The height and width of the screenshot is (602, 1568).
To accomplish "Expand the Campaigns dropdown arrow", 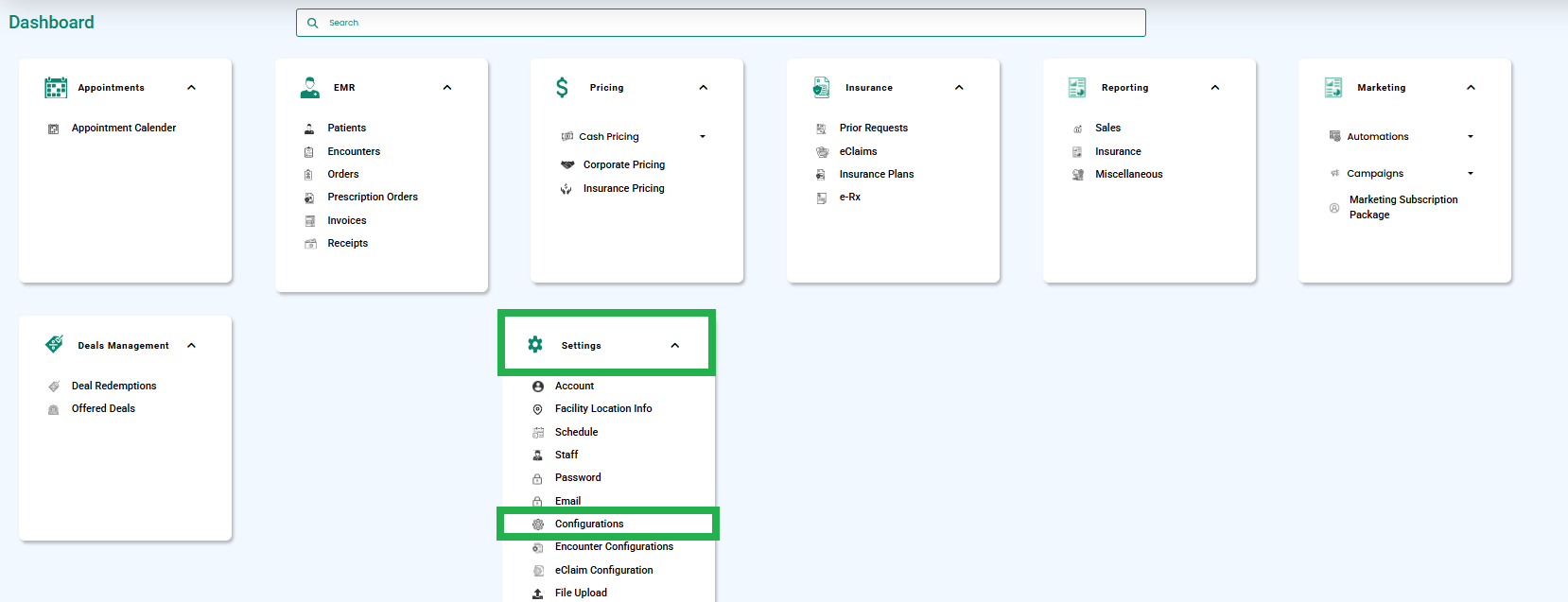I will click(x=1471, y=174).
